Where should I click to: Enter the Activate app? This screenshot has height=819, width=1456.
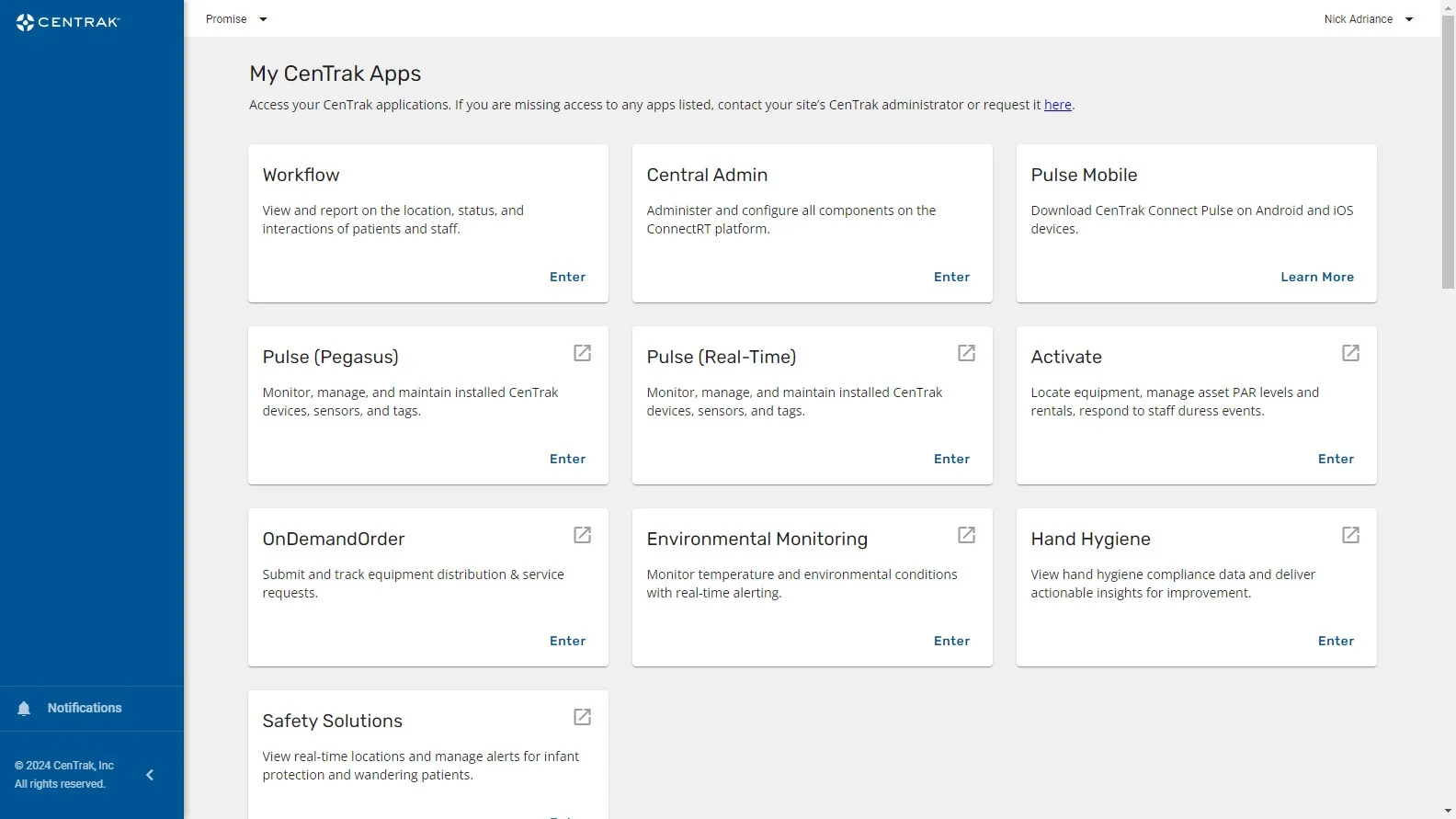point(1336,459)
